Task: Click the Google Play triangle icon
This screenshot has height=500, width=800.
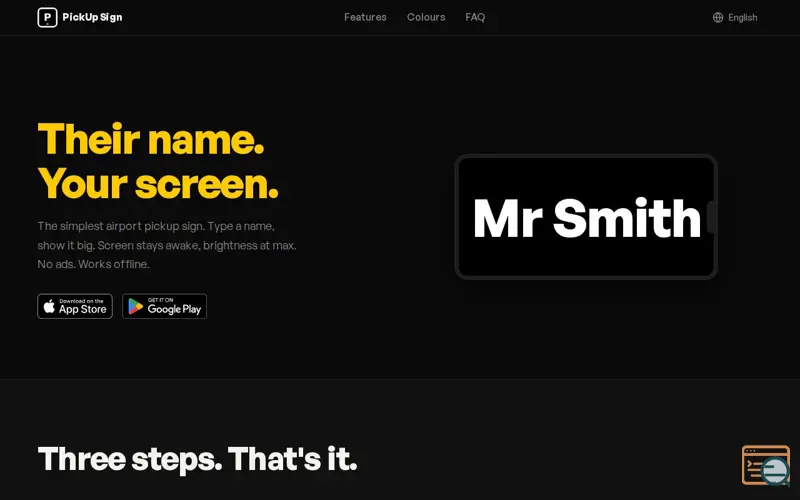Action: [x=135, y=306]
